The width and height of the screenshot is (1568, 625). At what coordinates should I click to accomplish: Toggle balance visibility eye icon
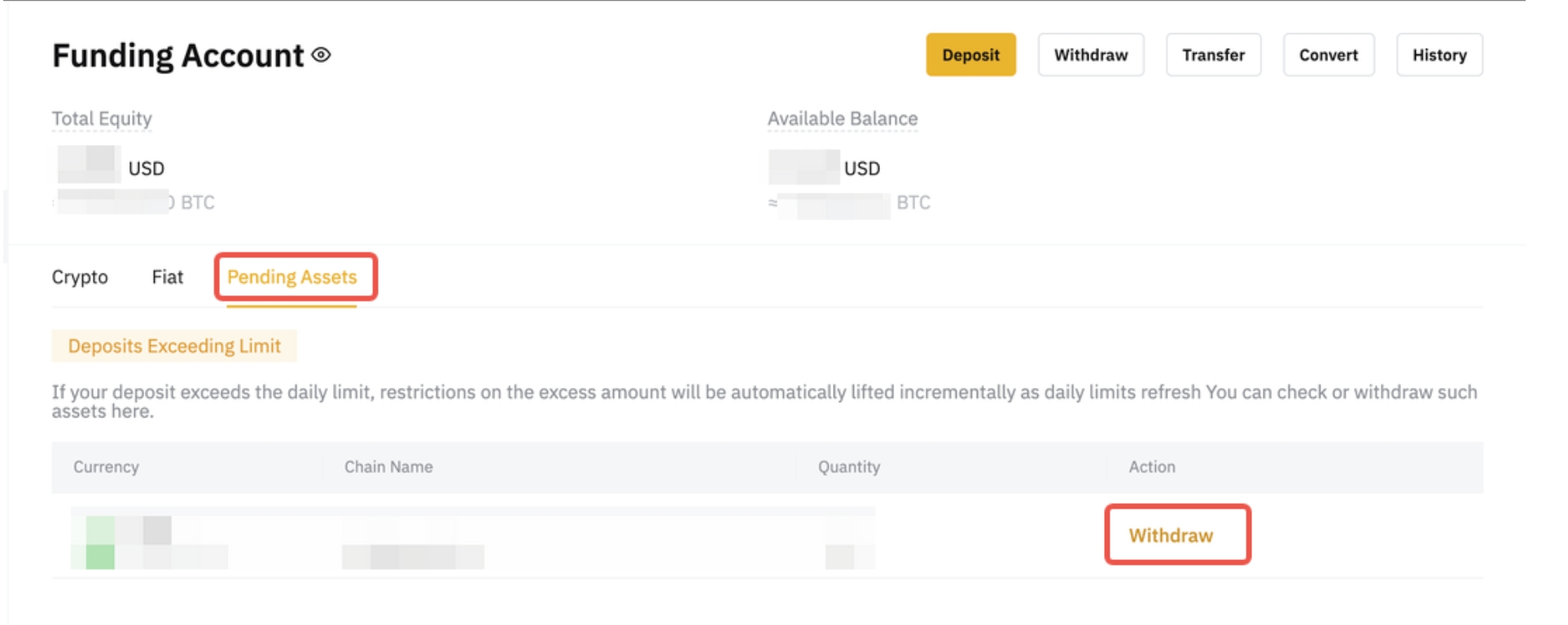tap(322, 55)
